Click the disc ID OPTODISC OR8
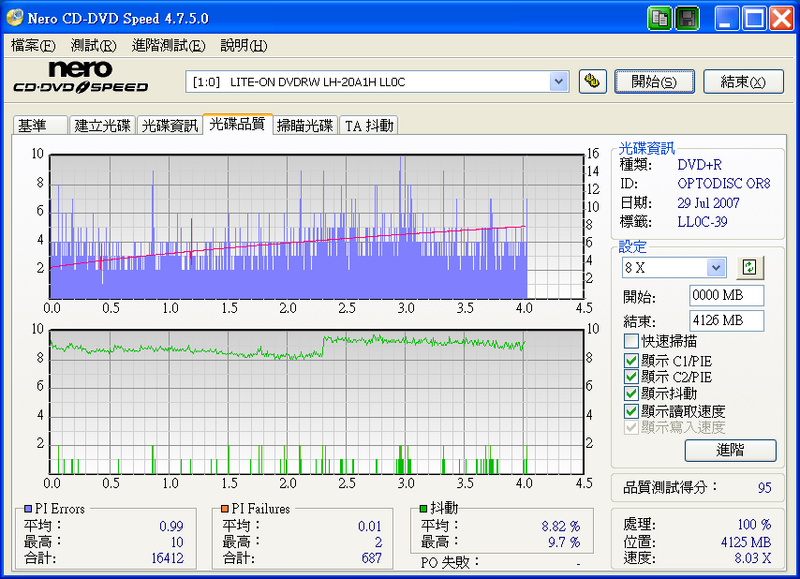The image size is (800, 579). 724,184
